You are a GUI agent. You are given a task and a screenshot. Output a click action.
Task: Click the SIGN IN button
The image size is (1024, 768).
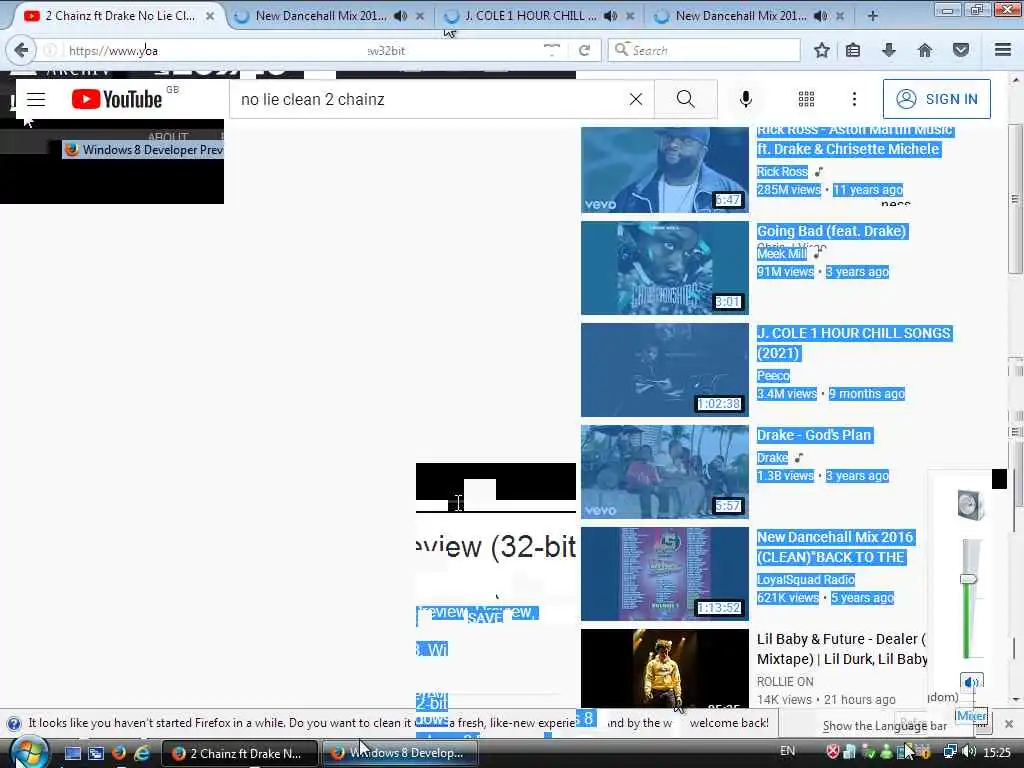tap(936, 99)
